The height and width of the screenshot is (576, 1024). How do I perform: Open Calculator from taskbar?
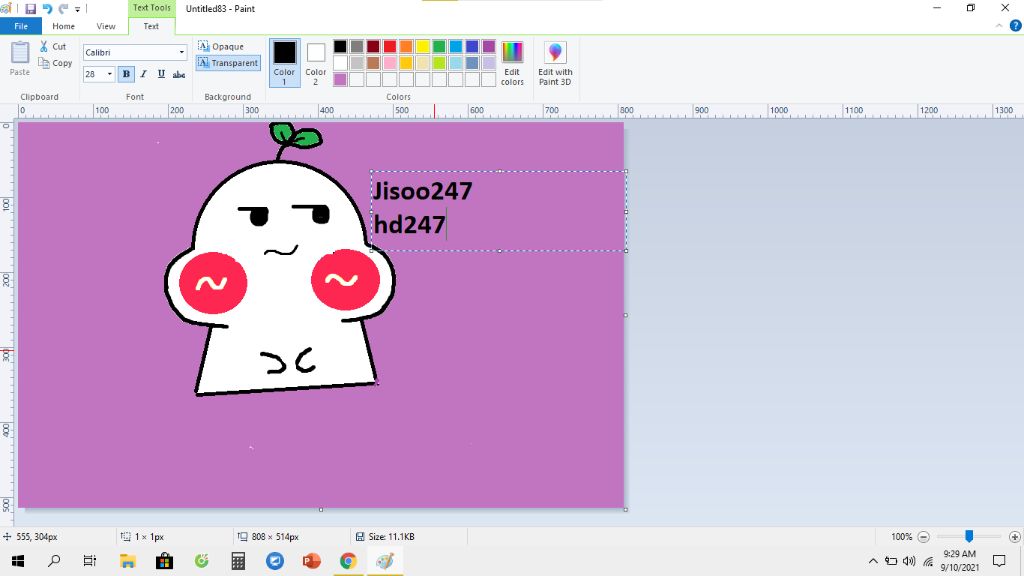(238, 561)
